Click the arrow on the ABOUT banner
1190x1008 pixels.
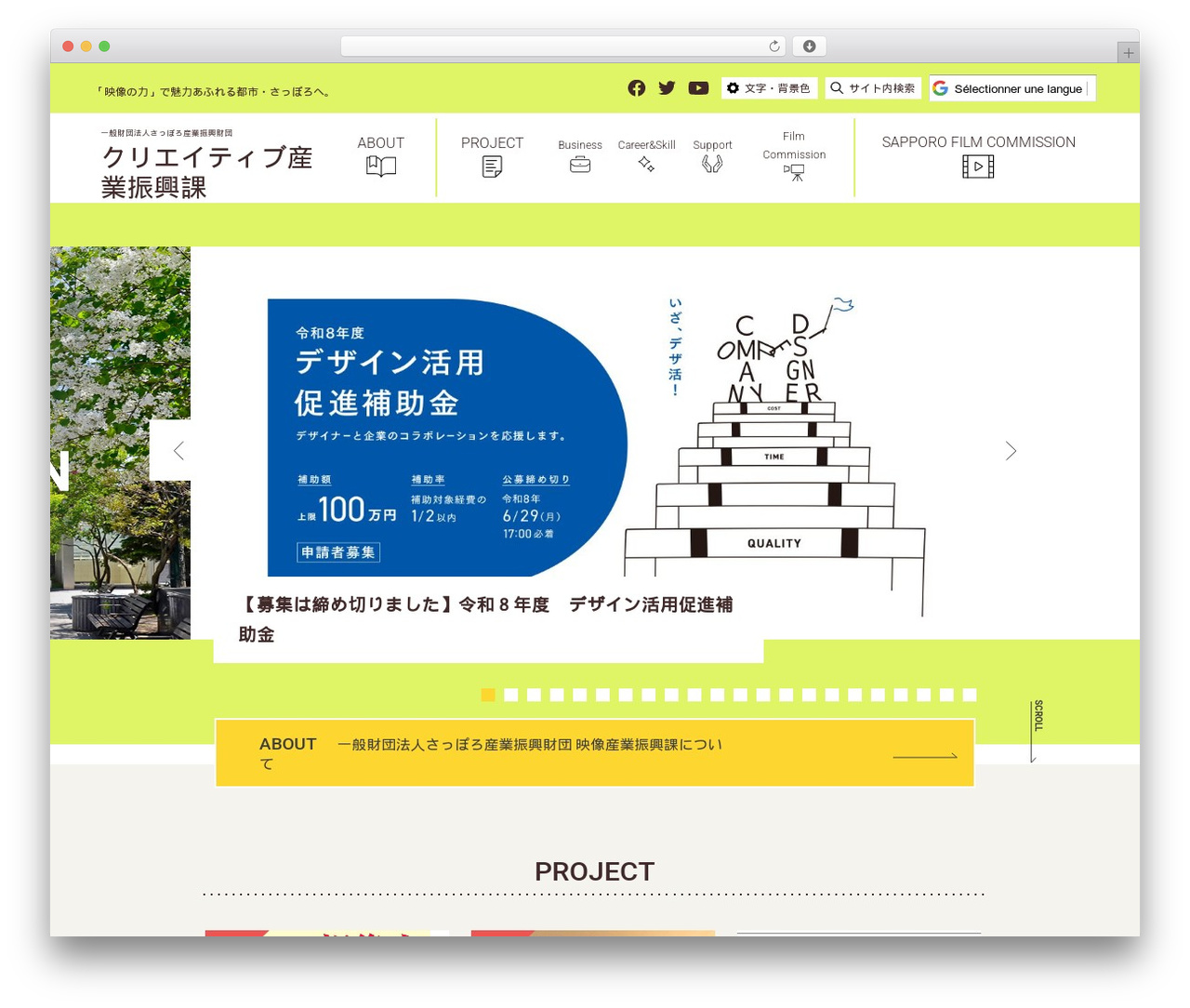(925, 756)
